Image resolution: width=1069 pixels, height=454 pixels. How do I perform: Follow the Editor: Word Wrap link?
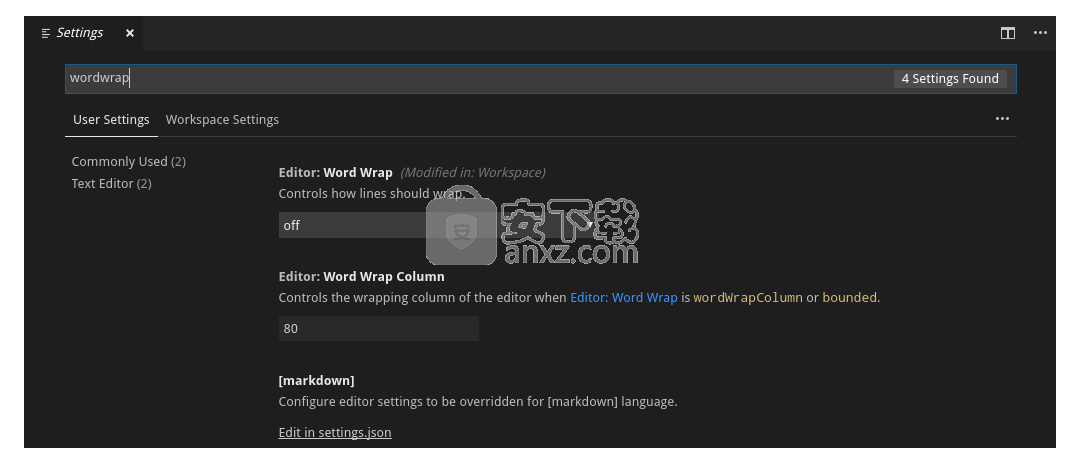[x=624, y=297]
